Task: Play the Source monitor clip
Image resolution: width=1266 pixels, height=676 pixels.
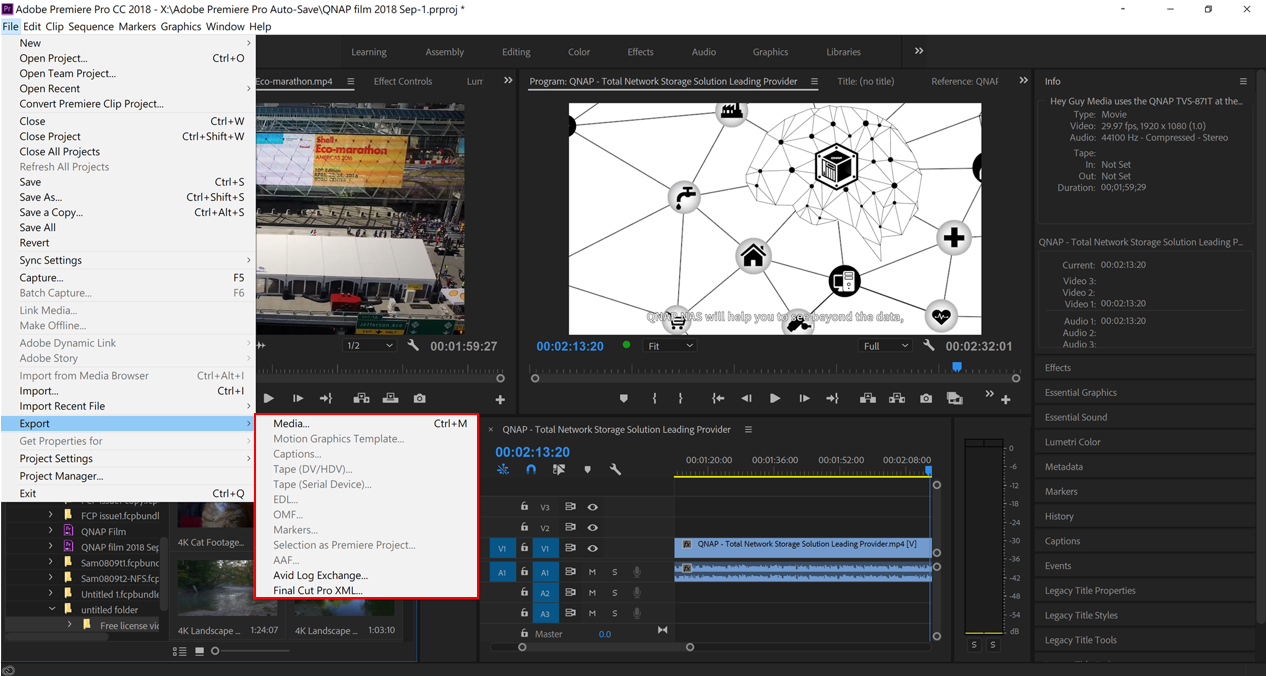Action: 268,398
